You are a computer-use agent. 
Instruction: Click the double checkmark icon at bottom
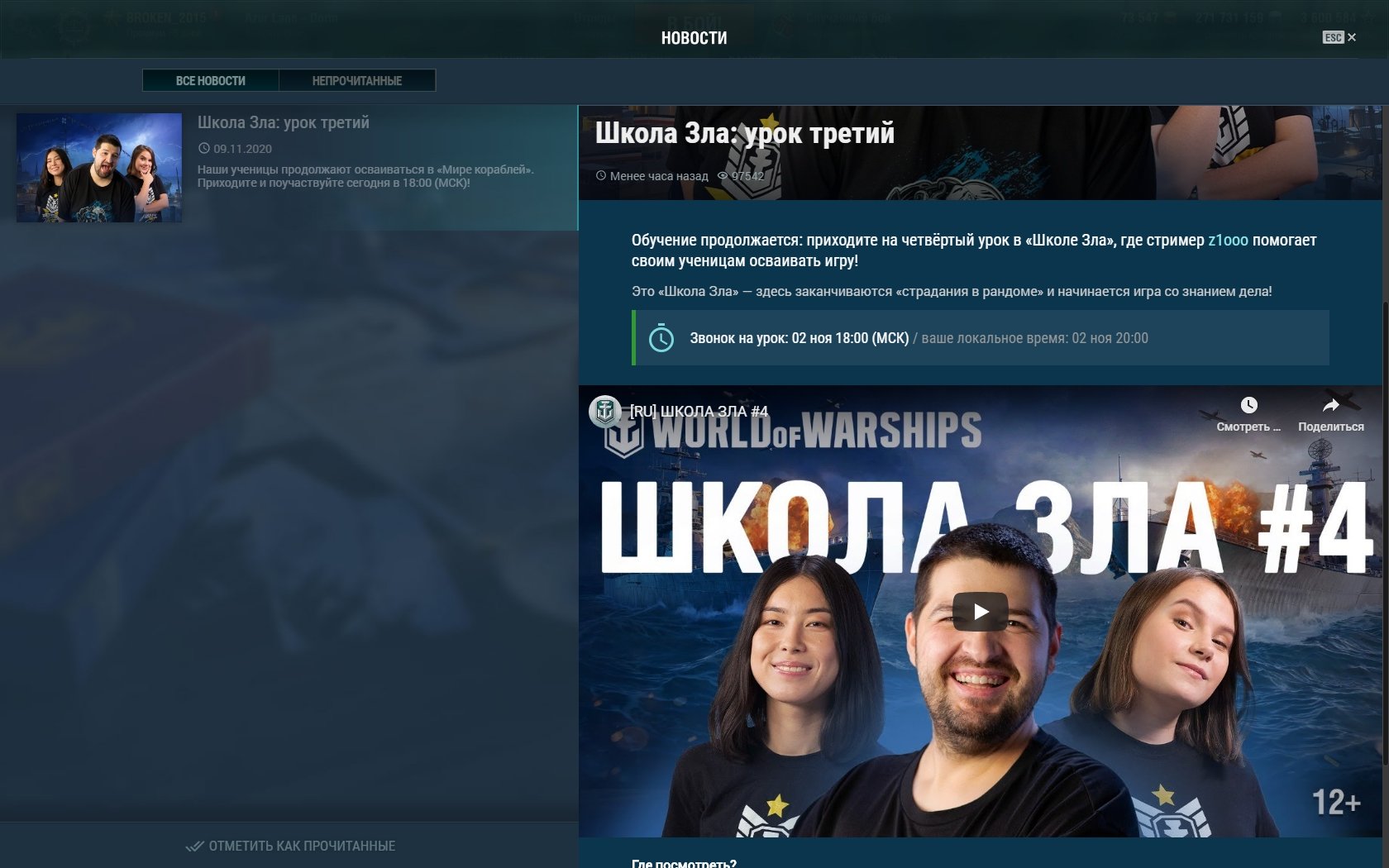click(x=195, y=846)
